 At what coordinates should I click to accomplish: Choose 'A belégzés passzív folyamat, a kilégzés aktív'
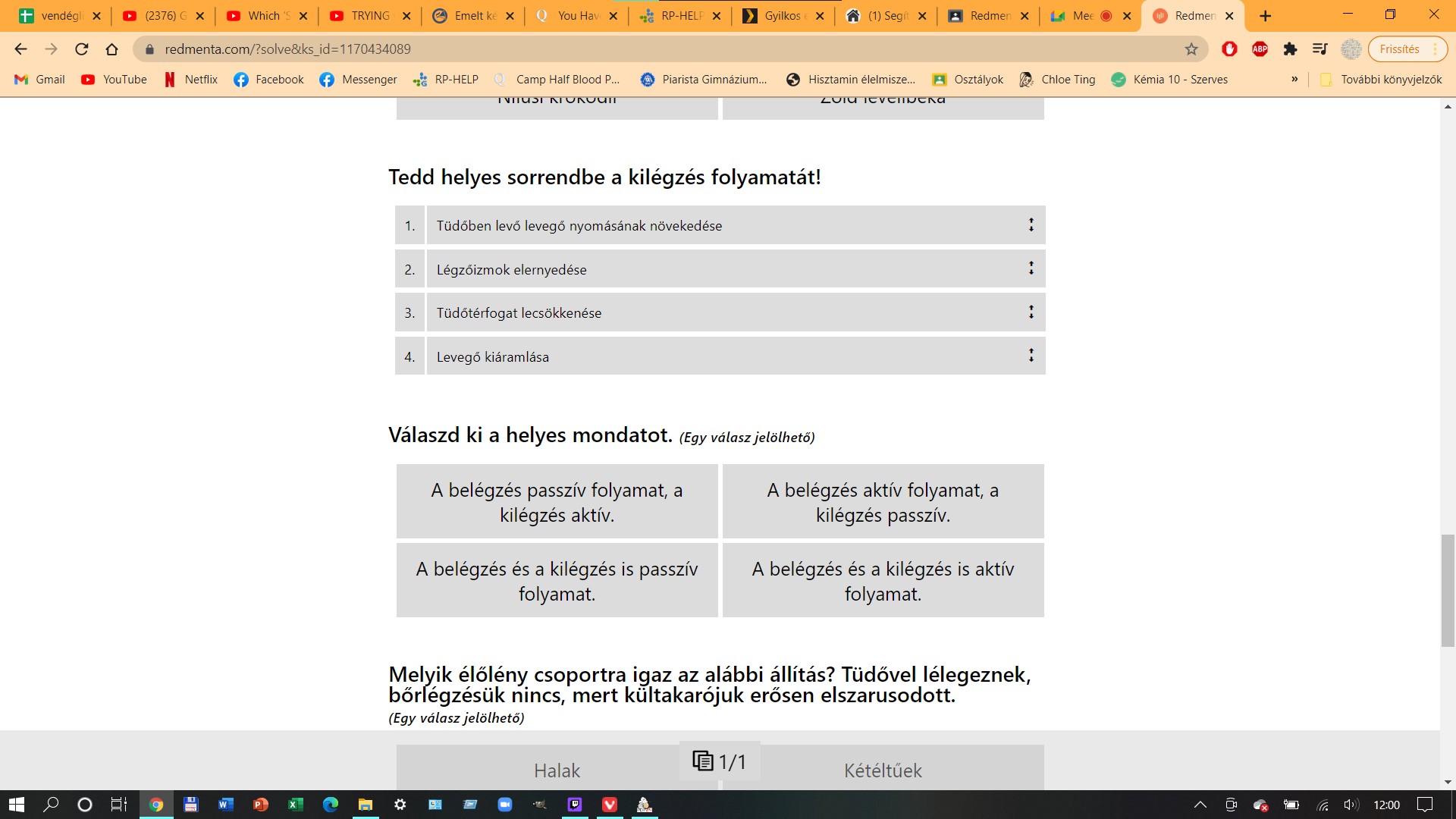pyautogui.click(x=557, y=502)
